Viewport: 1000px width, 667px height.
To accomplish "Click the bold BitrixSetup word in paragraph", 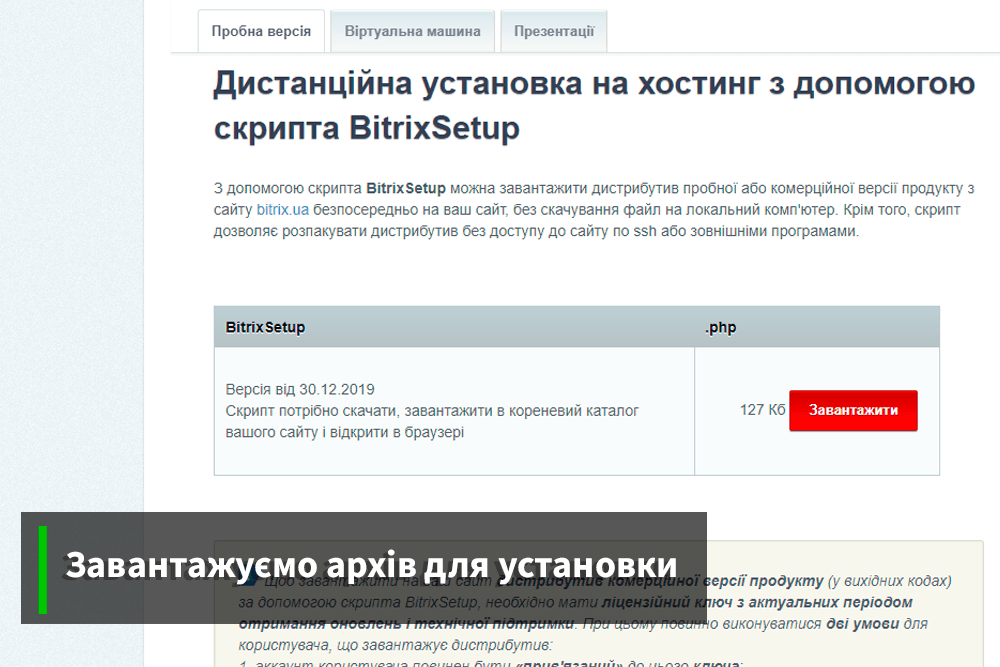I will [x=406, y=188].
